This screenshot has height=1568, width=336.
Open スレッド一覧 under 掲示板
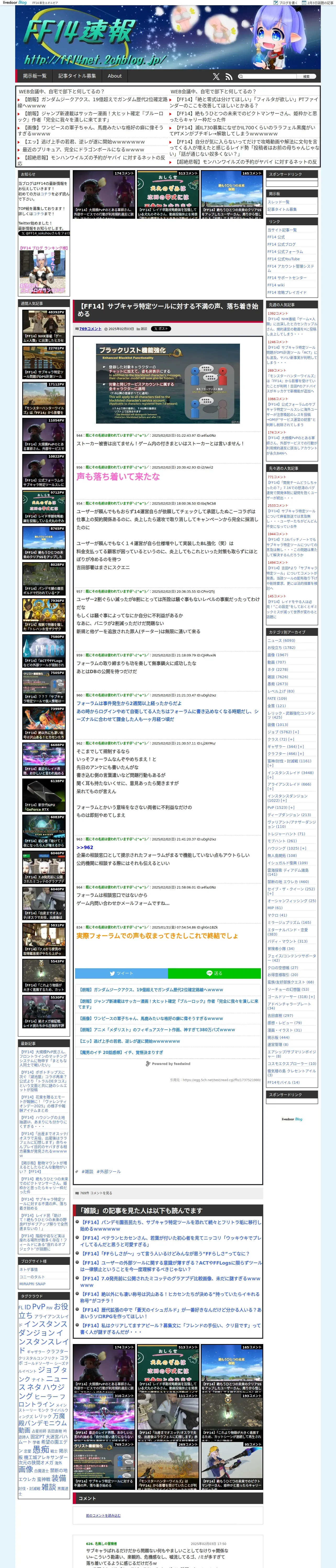tap(278, 202)
